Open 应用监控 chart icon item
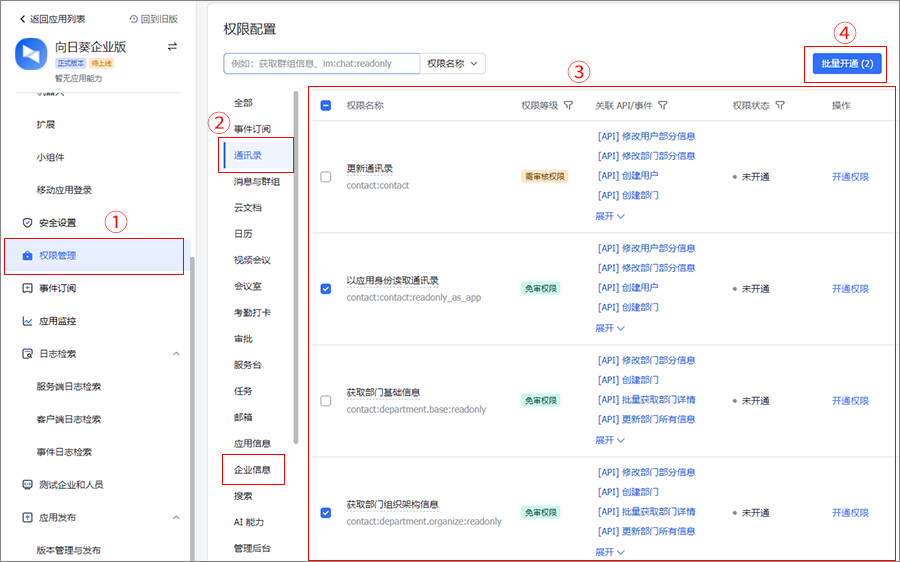Viewport: 900px width, 562px height. 57,322
